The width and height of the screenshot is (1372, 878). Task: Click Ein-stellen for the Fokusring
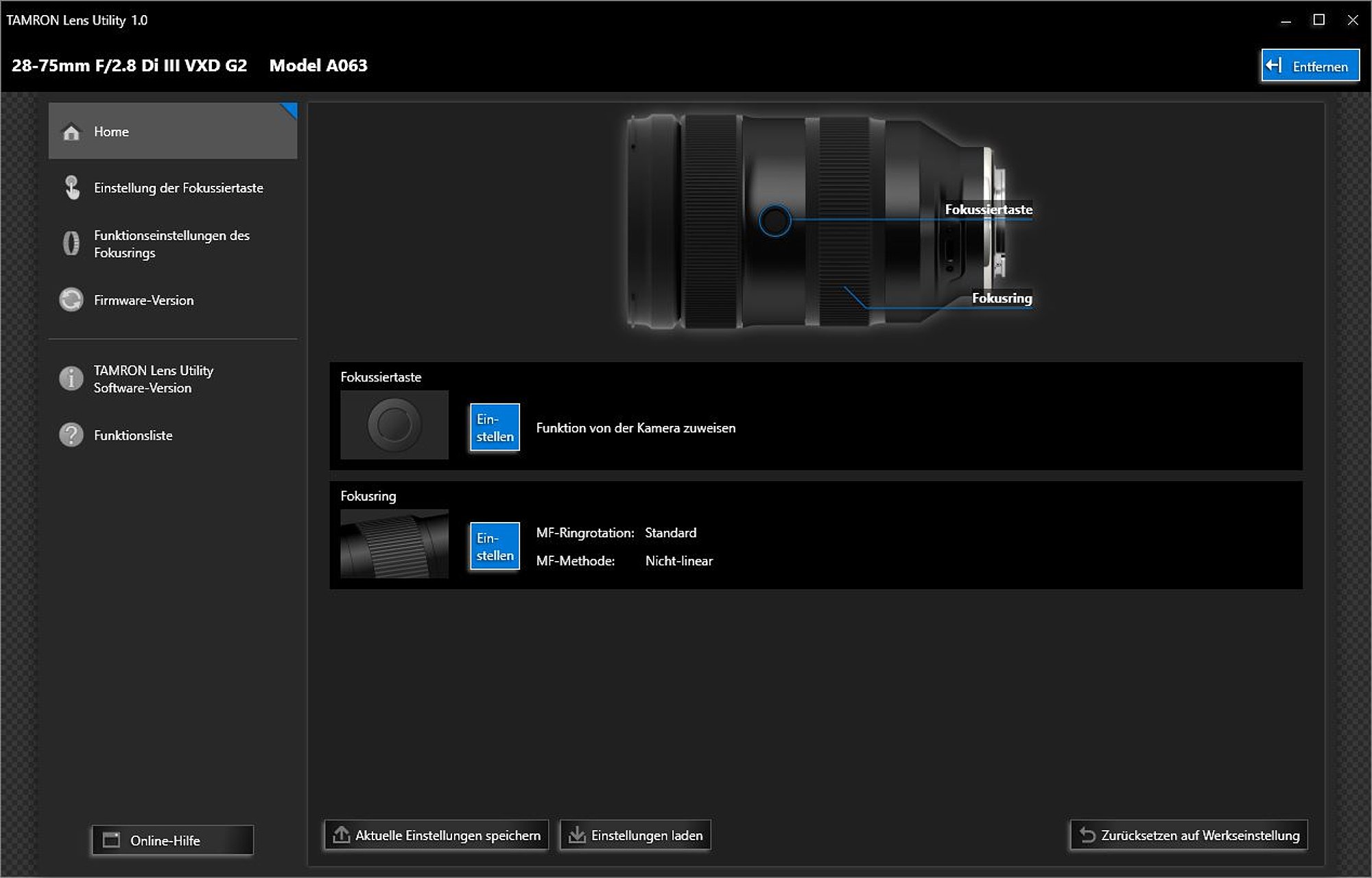pyautogui.click(x=495, y=546)
